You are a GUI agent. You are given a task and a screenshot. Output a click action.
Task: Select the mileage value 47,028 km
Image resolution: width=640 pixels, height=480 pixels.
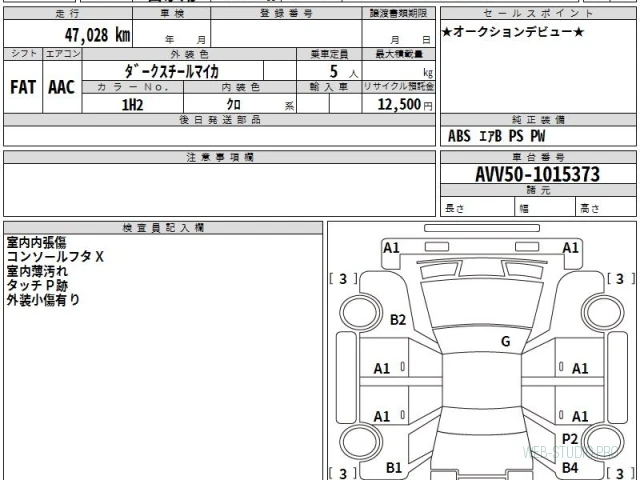tap(98, 35)
